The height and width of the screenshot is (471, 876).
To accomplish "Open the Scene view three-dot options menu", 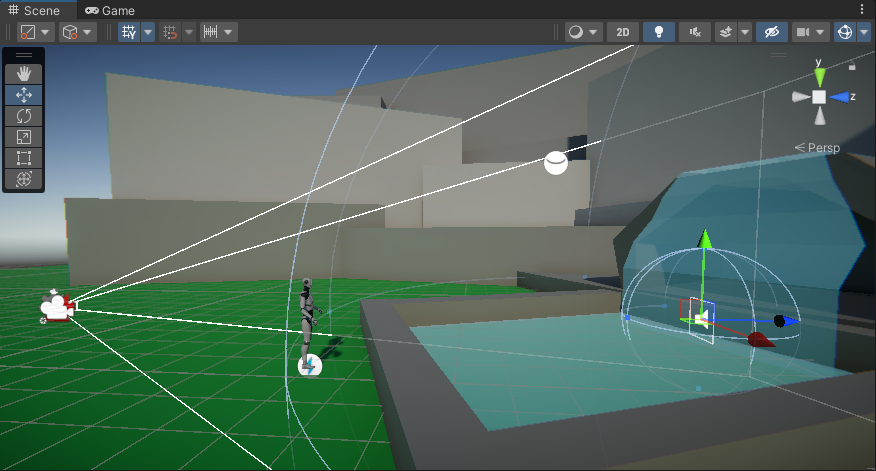I will (x=862, y=9).
